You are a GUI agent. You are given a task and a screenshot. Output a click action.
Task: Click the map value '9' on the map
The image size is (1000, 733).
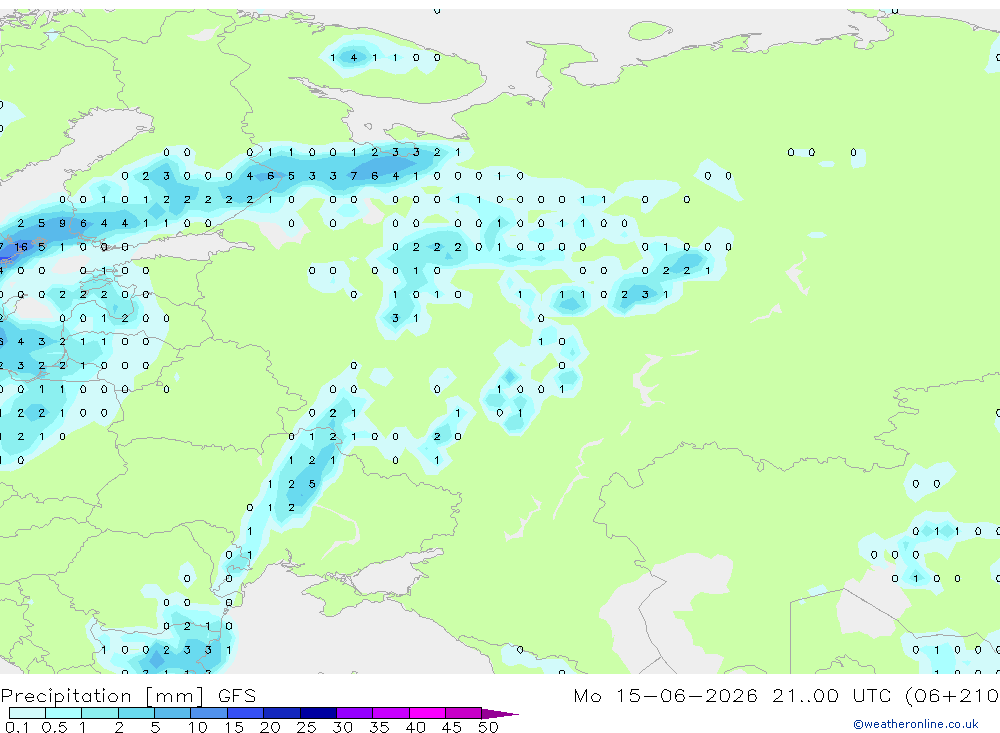62,223
